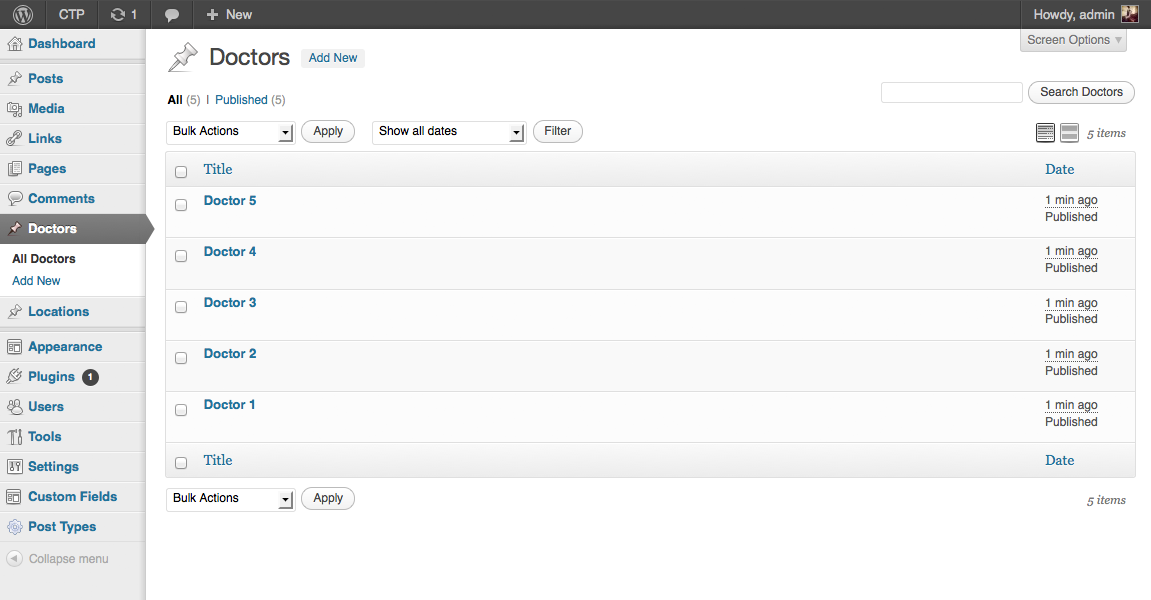Open the Doctor 2 title link
The width and height of the screenshot is (1151, 600).
(230, 354)
